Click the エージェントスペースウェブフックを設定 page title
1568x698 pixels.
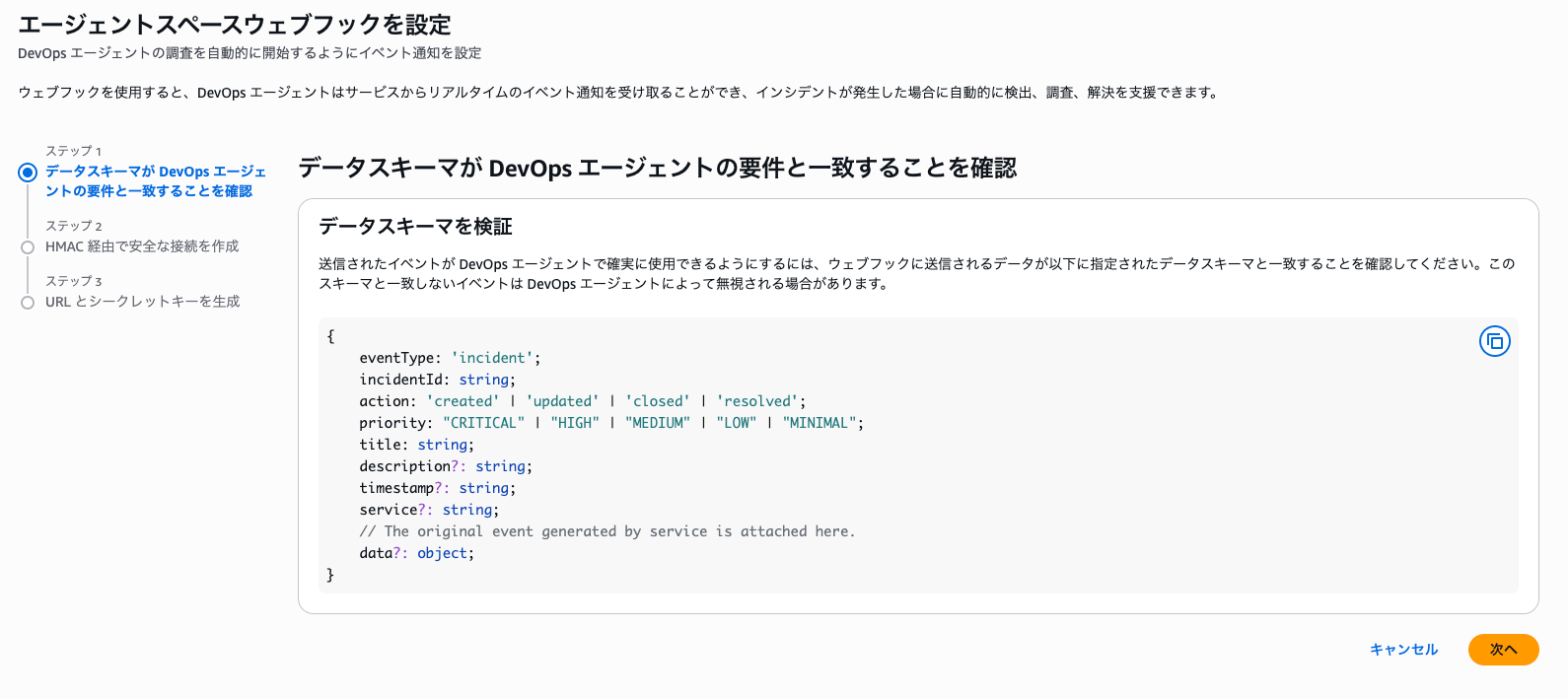pos(235,25)
